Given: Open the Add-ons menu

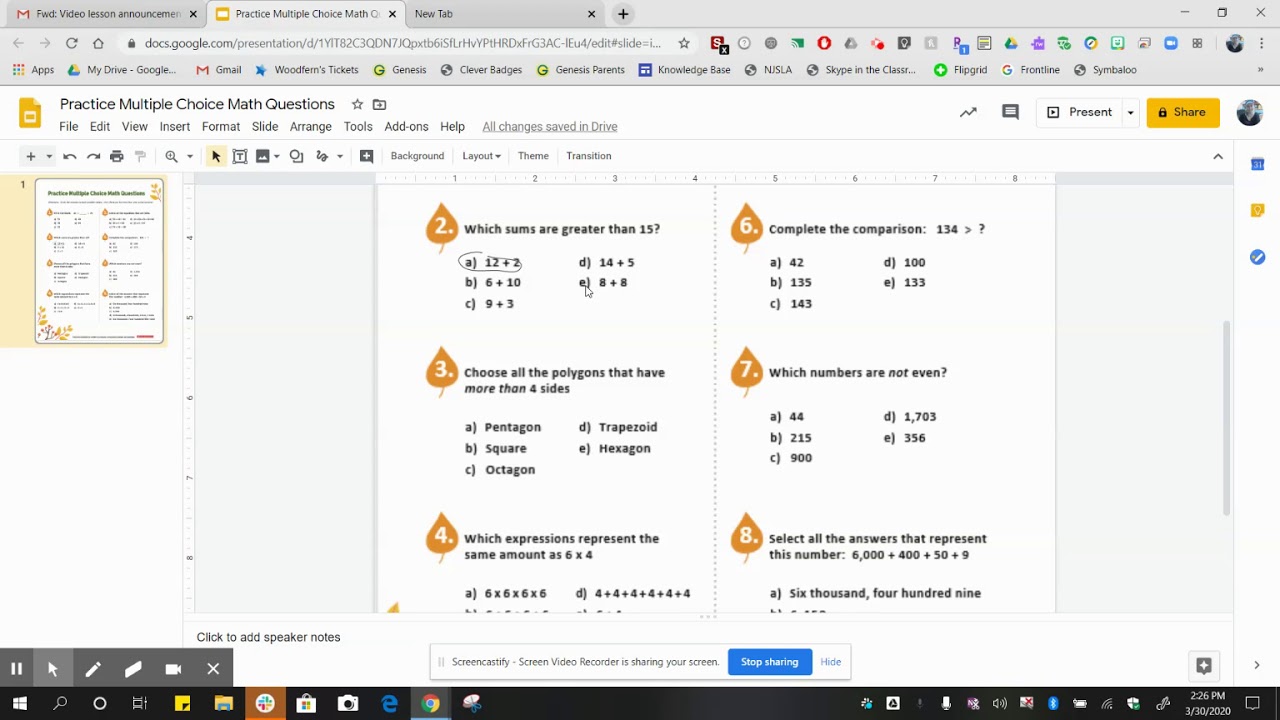Looking at the screenshot, I should click(x=406, y=127).
